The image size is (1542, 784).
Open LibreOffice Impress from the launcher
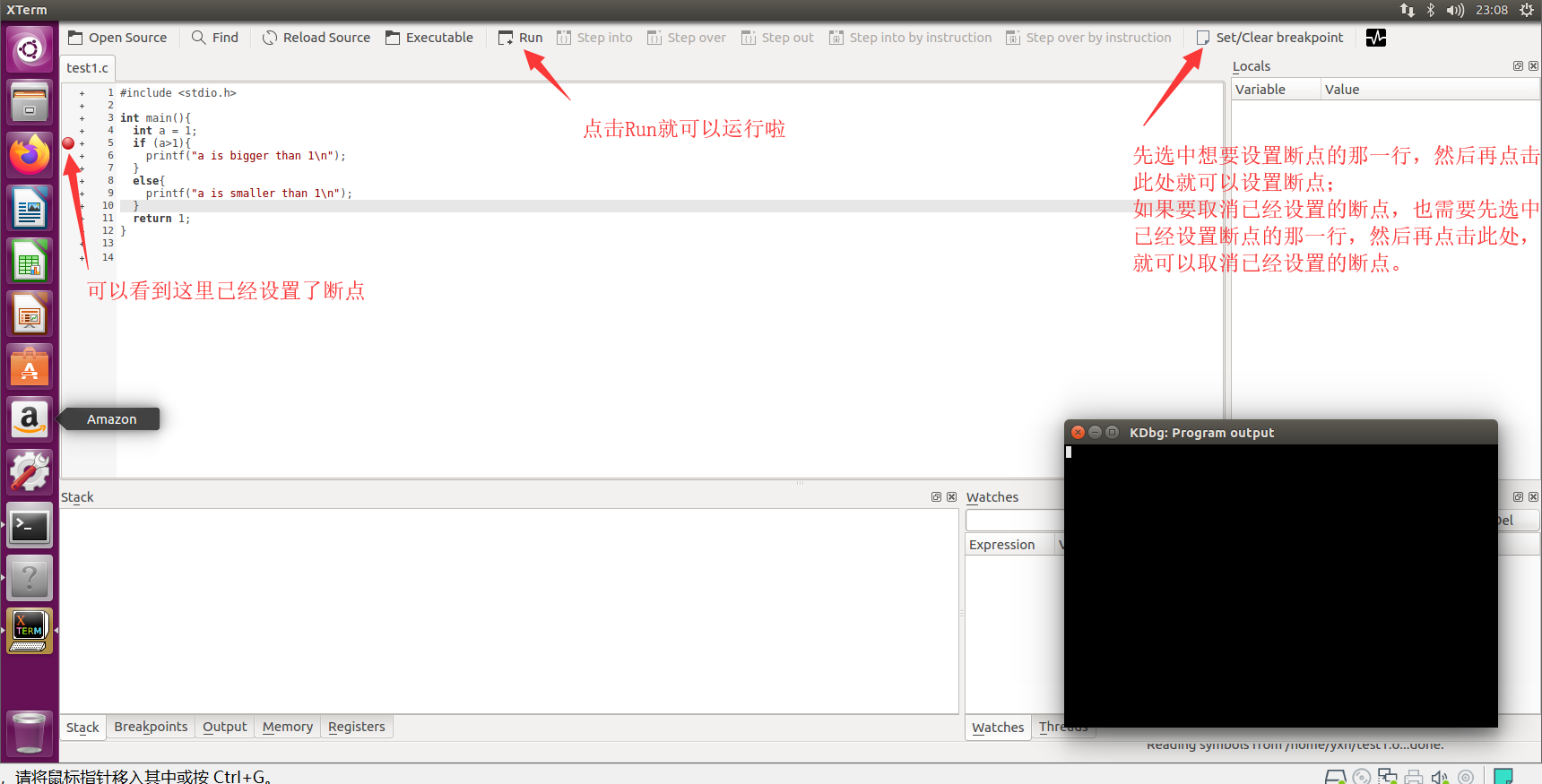pos(30,314)
